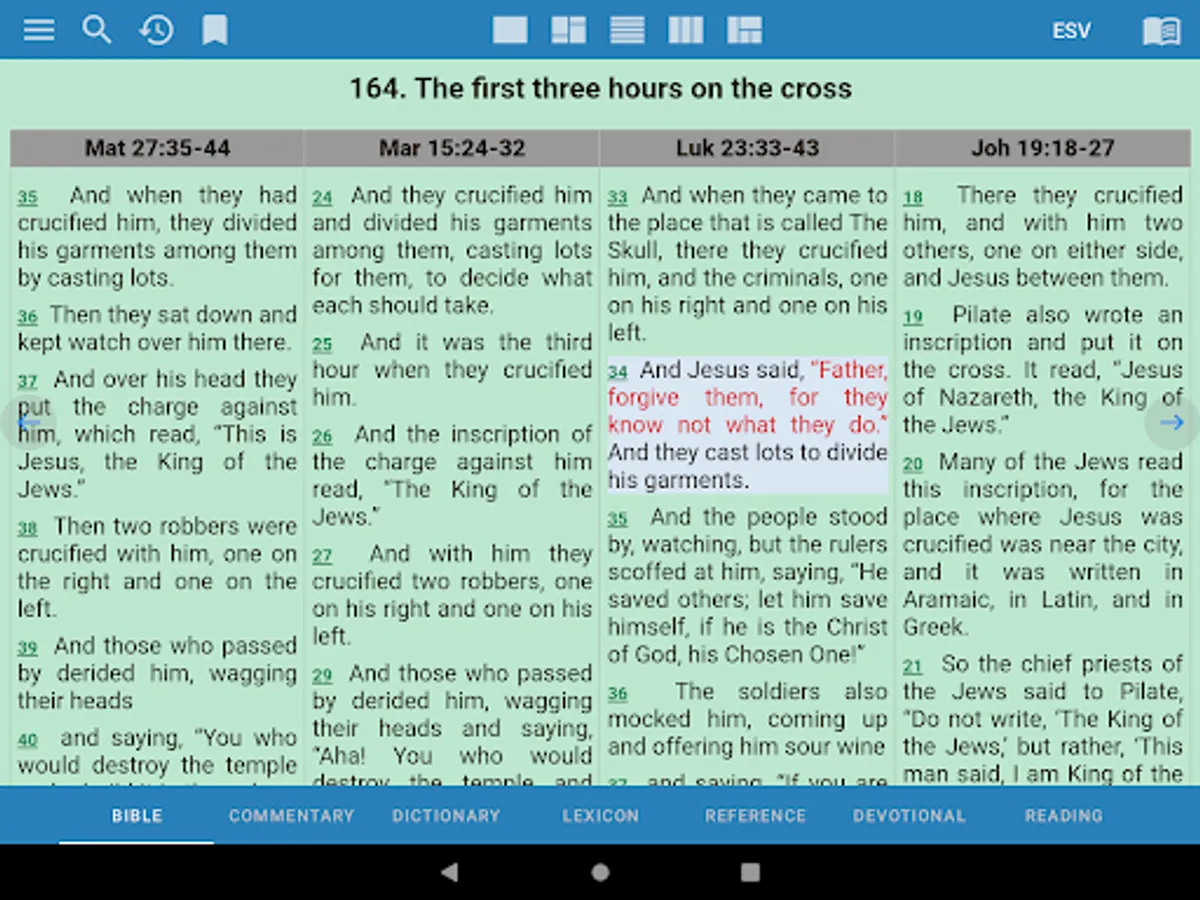Switch to the DEVOTIONAL tab
Viewport: 1200px width, 900px height.
click(x=909, y=816)
